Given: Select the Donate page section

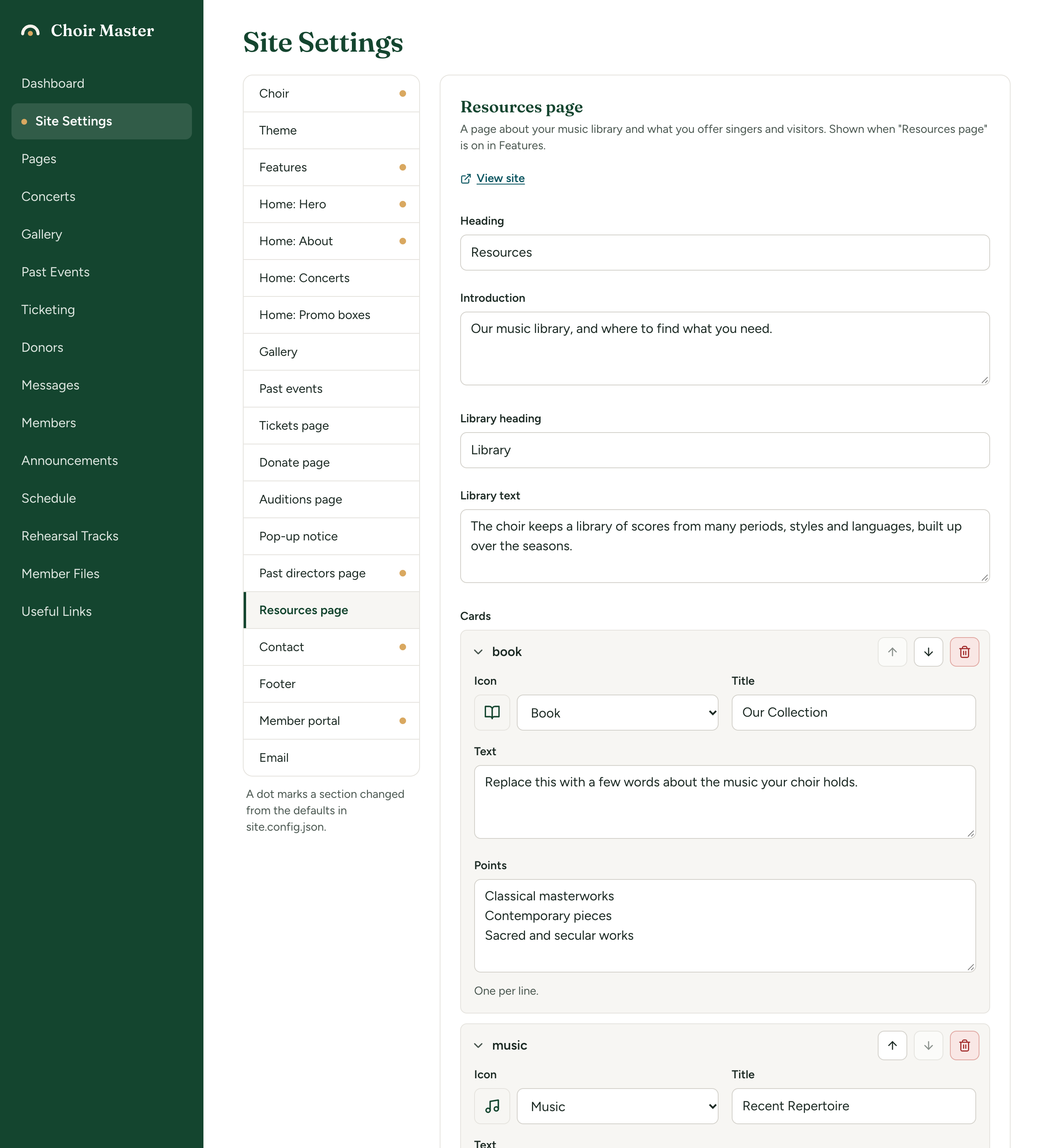Looking at the screenshot, I should pyautogui.click(x=331, y=462).
